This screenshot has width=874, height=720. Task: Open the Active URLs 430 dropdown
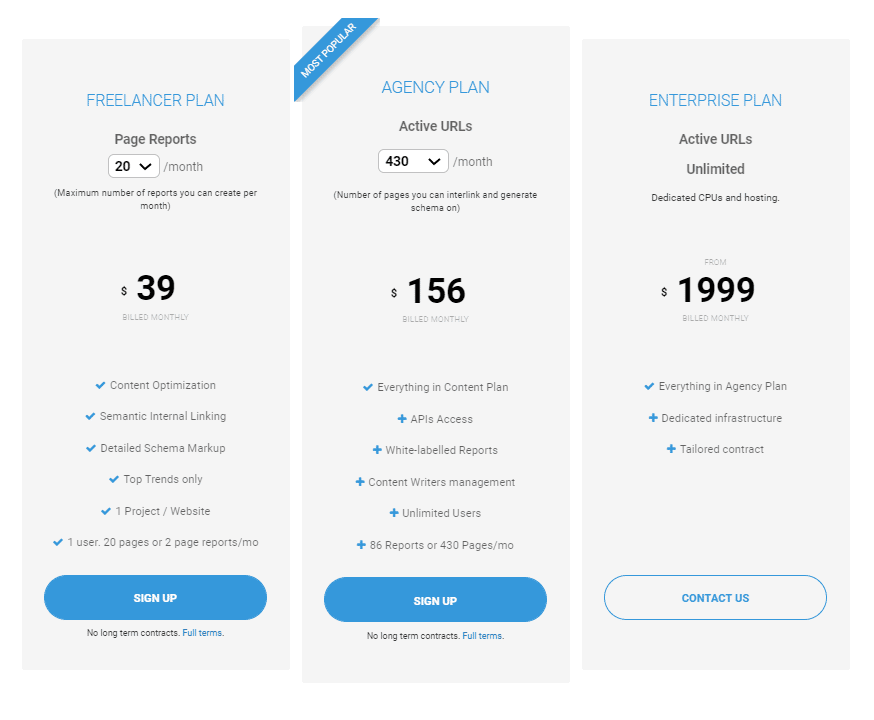413,161
